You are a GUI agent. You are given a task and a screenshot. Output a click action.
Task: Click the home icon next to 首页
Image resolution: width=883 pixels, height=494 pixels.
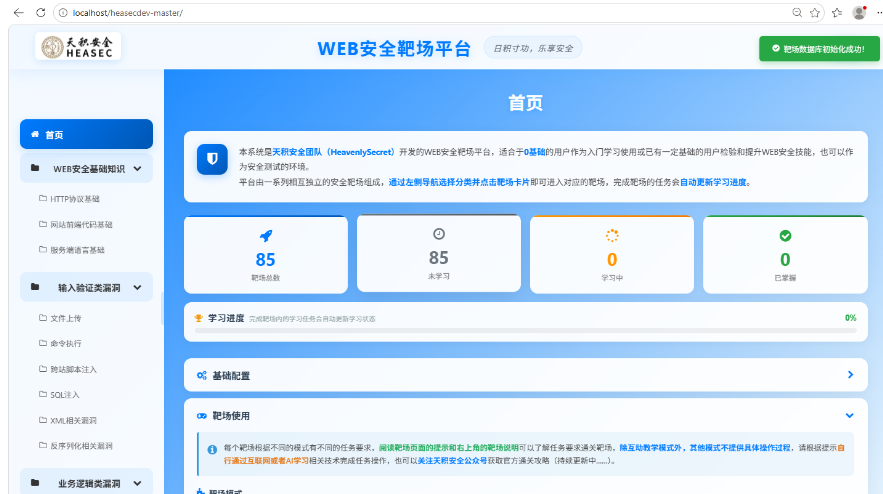(35, 134)
